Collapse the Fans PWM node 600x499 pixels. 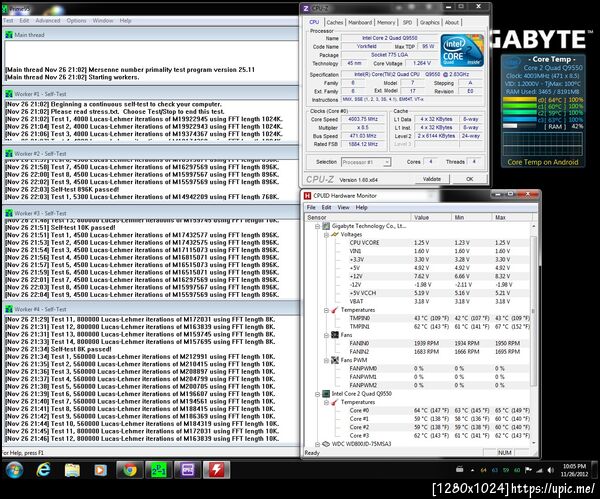pyautogui.click(x=326, y=360)
